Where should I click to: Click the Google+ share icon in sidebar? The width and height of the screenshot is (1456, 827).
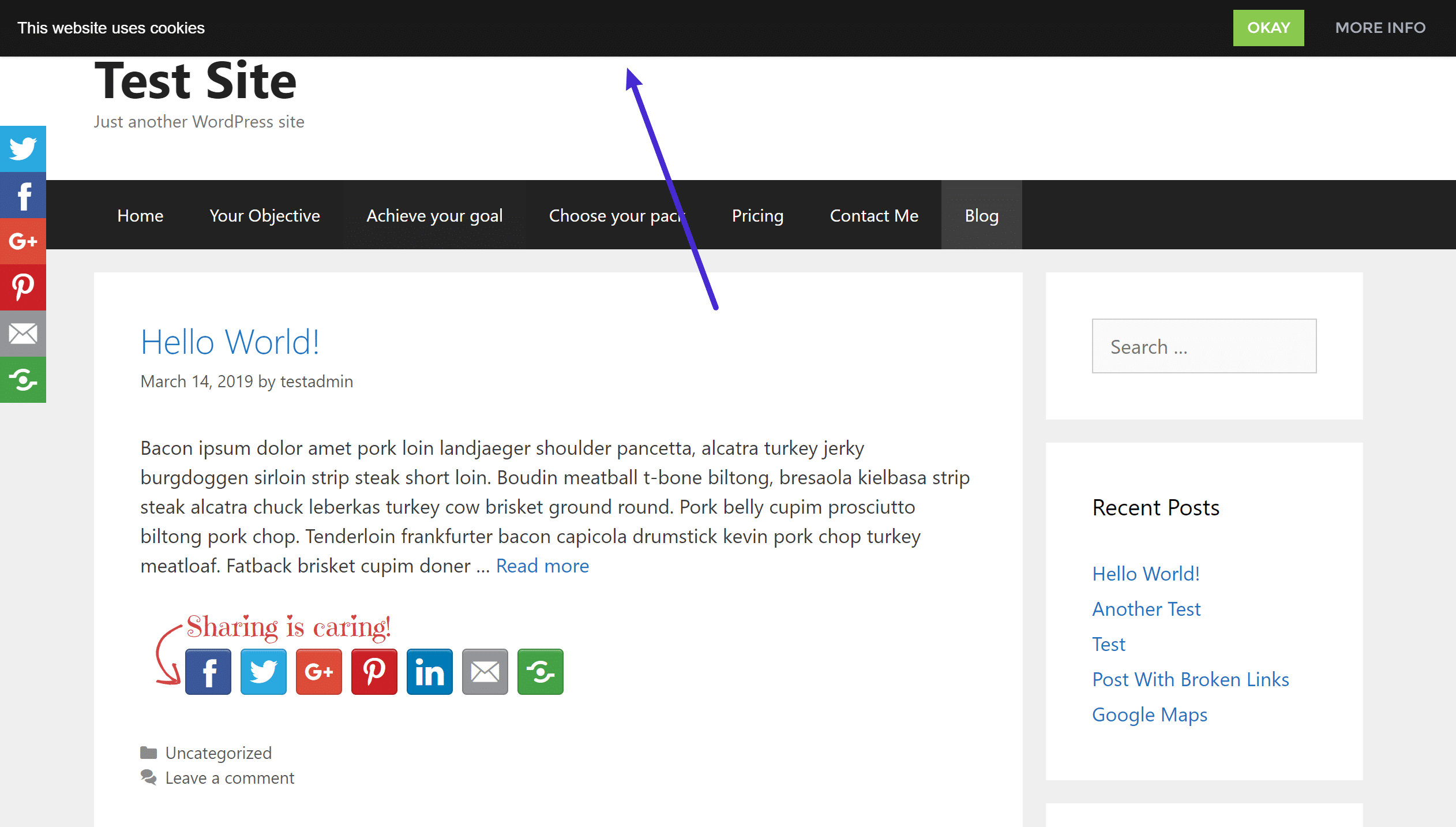click(23, 241)
